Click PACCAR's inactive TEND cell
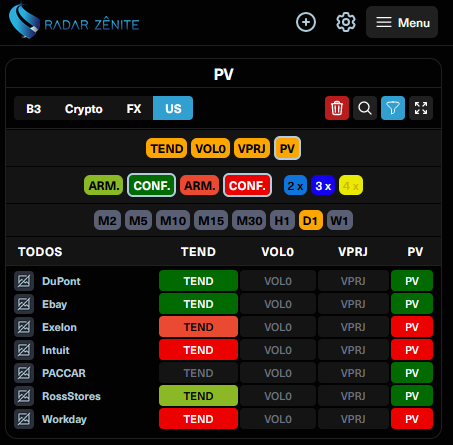This screenshot has width=453, height=445. [x=198, y=373]
